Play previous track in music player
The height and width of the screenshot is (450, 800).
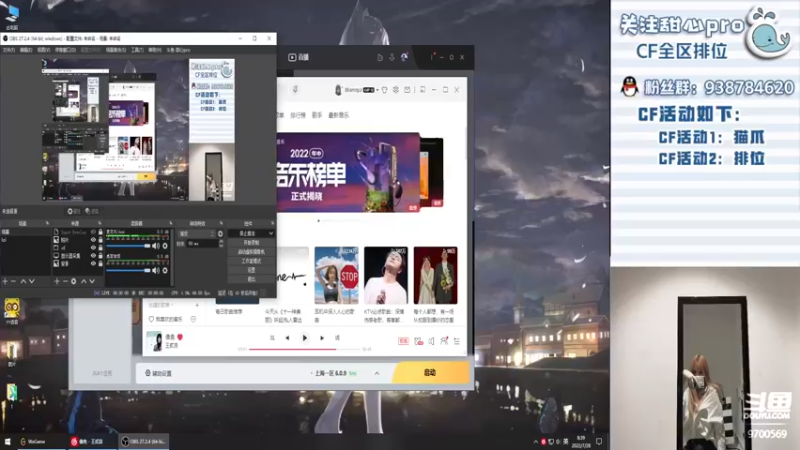coord(287,338)
